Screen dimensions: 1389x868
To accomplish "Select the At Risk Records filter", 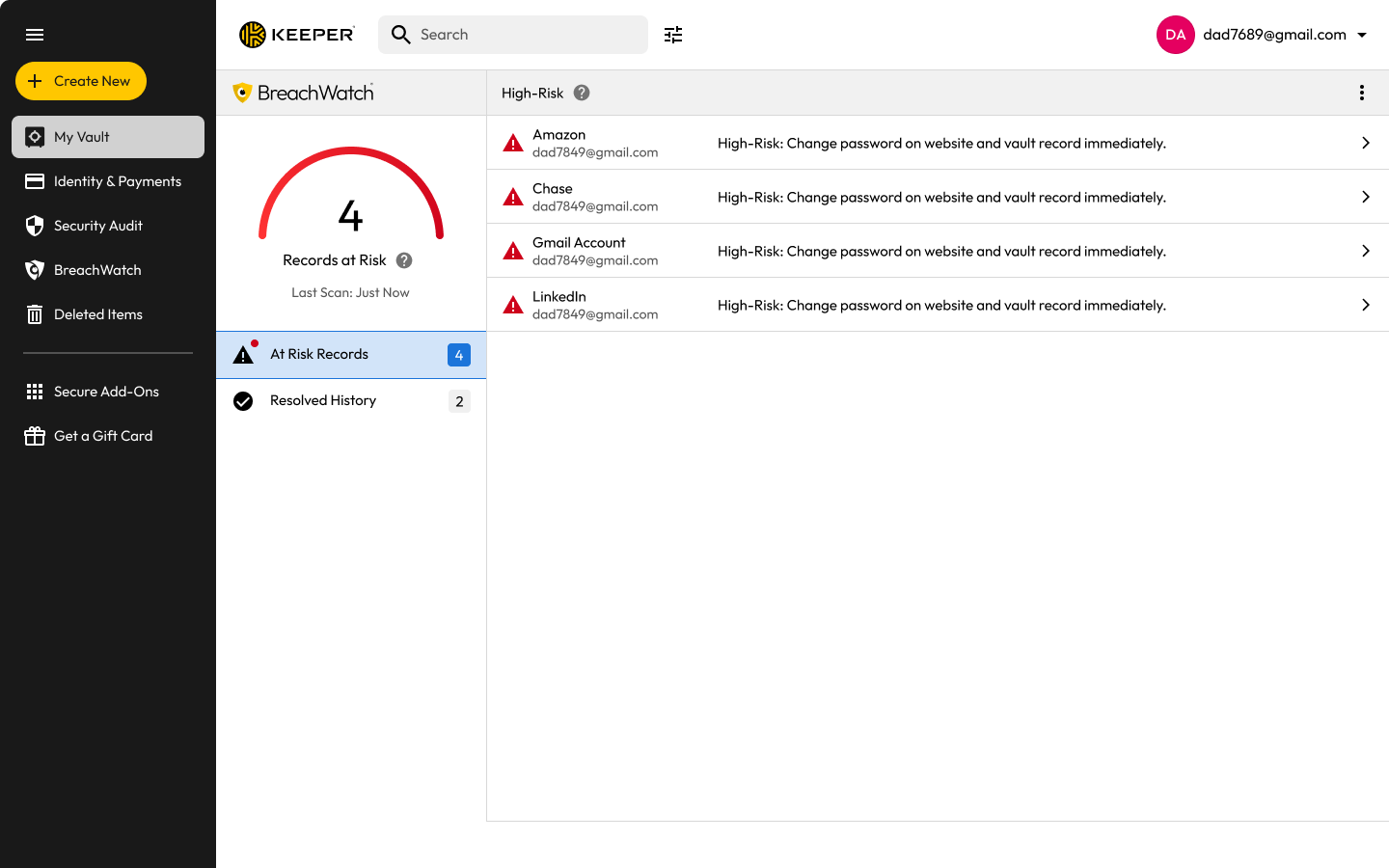I will (x=318, y=354).
